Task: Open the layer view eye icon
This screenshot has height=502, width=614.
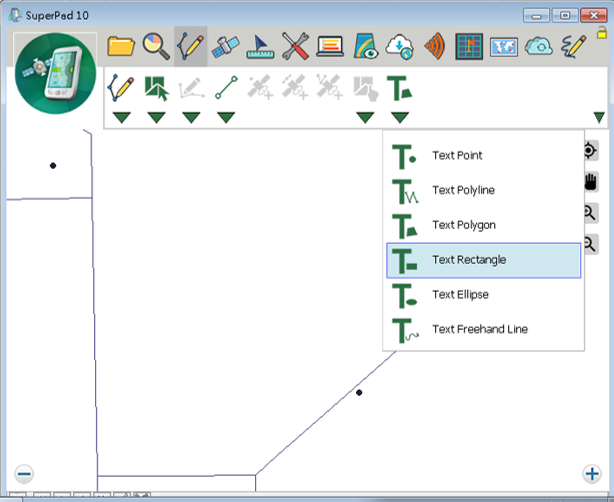Action: coord(365,46)
